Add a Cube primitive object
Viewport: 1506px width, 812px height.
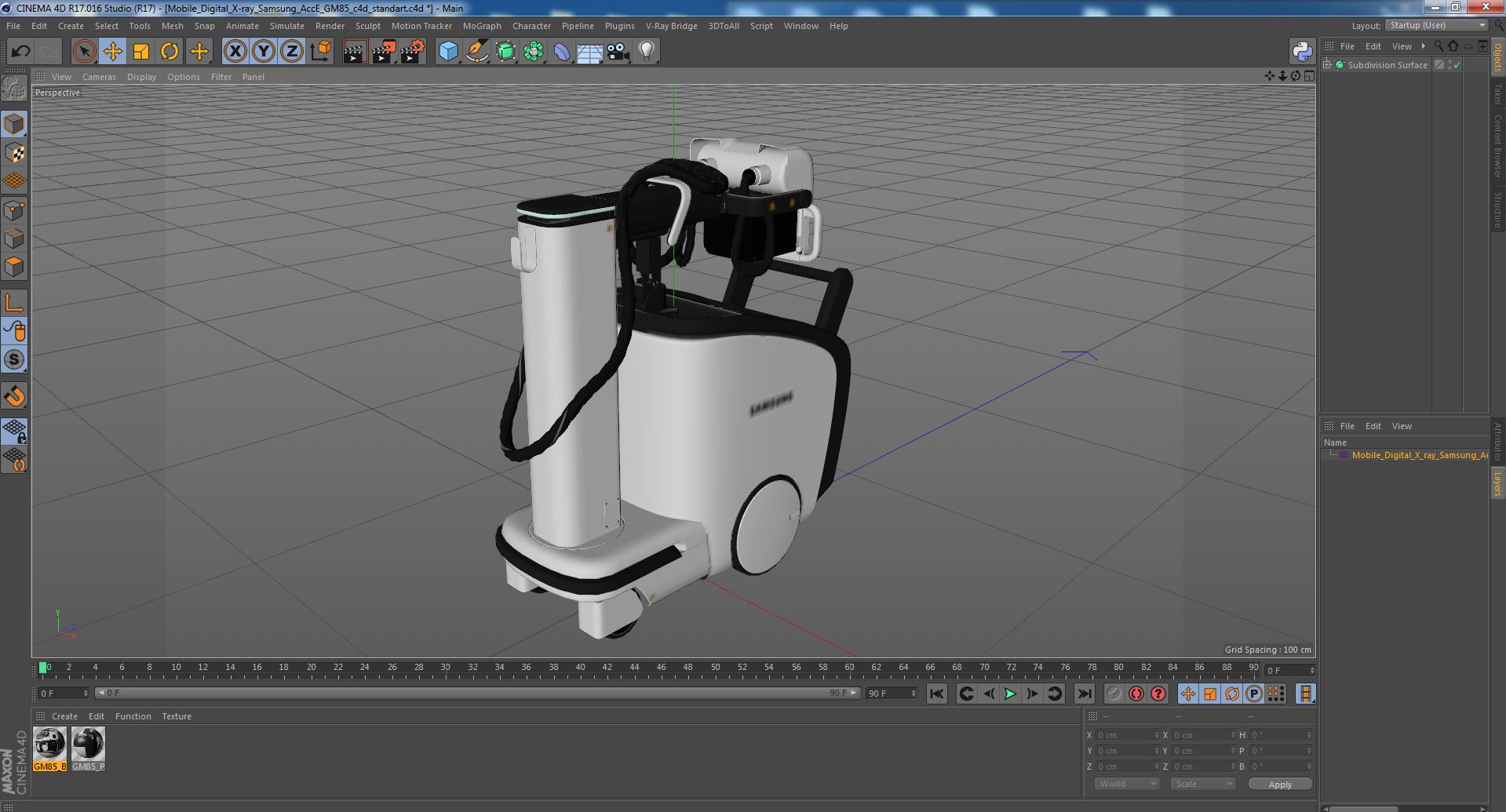pos(448,52)
